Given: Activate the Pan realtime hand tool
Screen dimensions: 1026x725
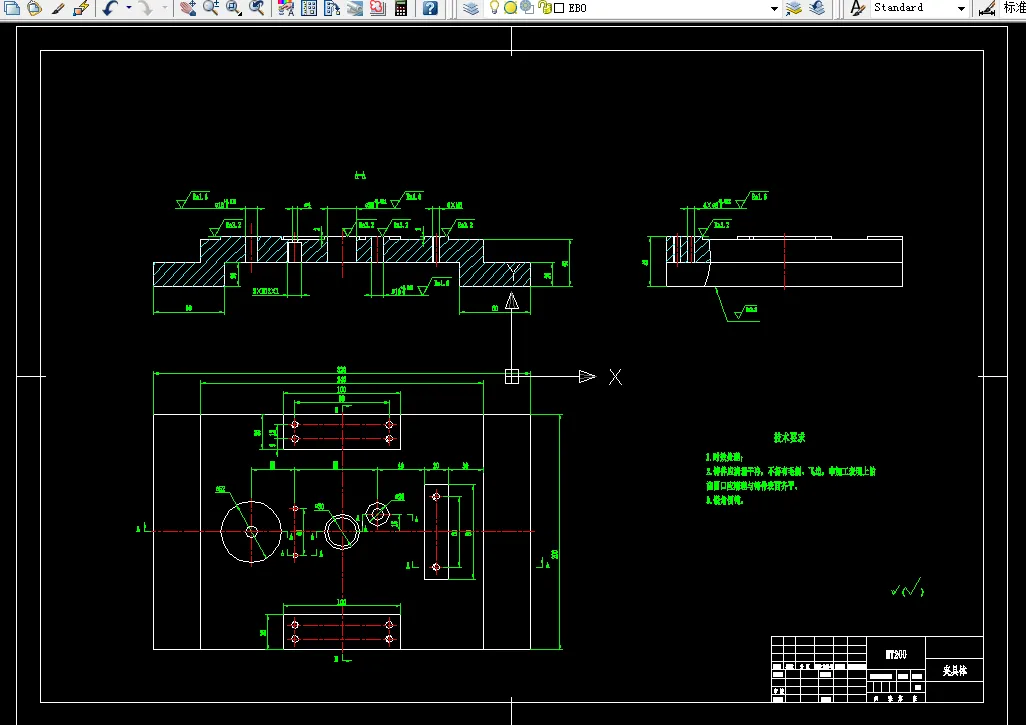Looking at the screenshot, I should point(188,8).
